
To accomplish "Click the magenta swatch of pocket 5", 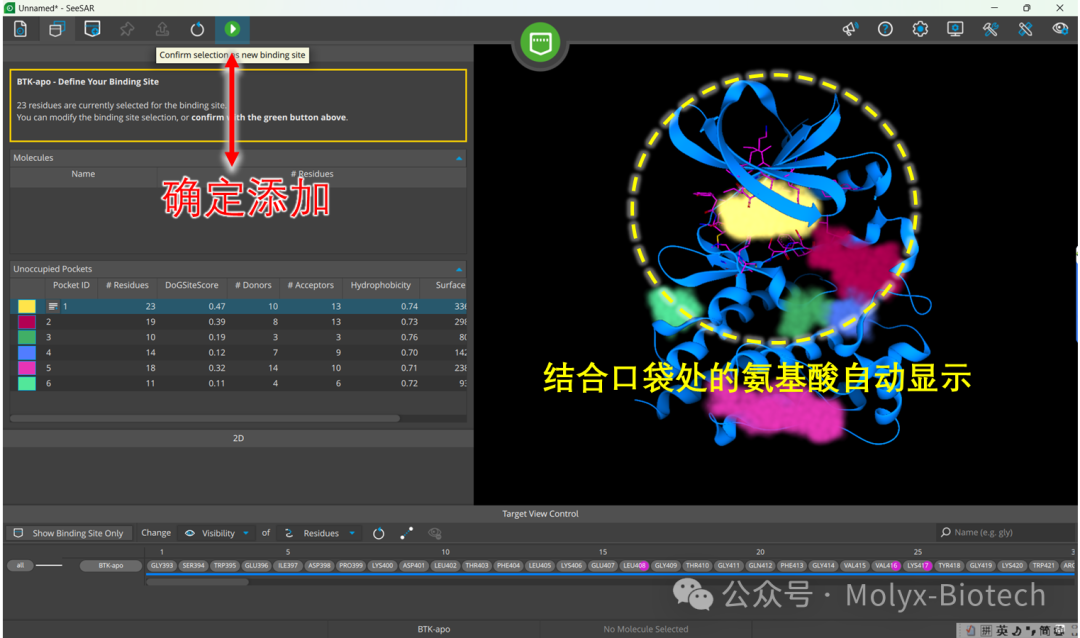I will point(27,368).
